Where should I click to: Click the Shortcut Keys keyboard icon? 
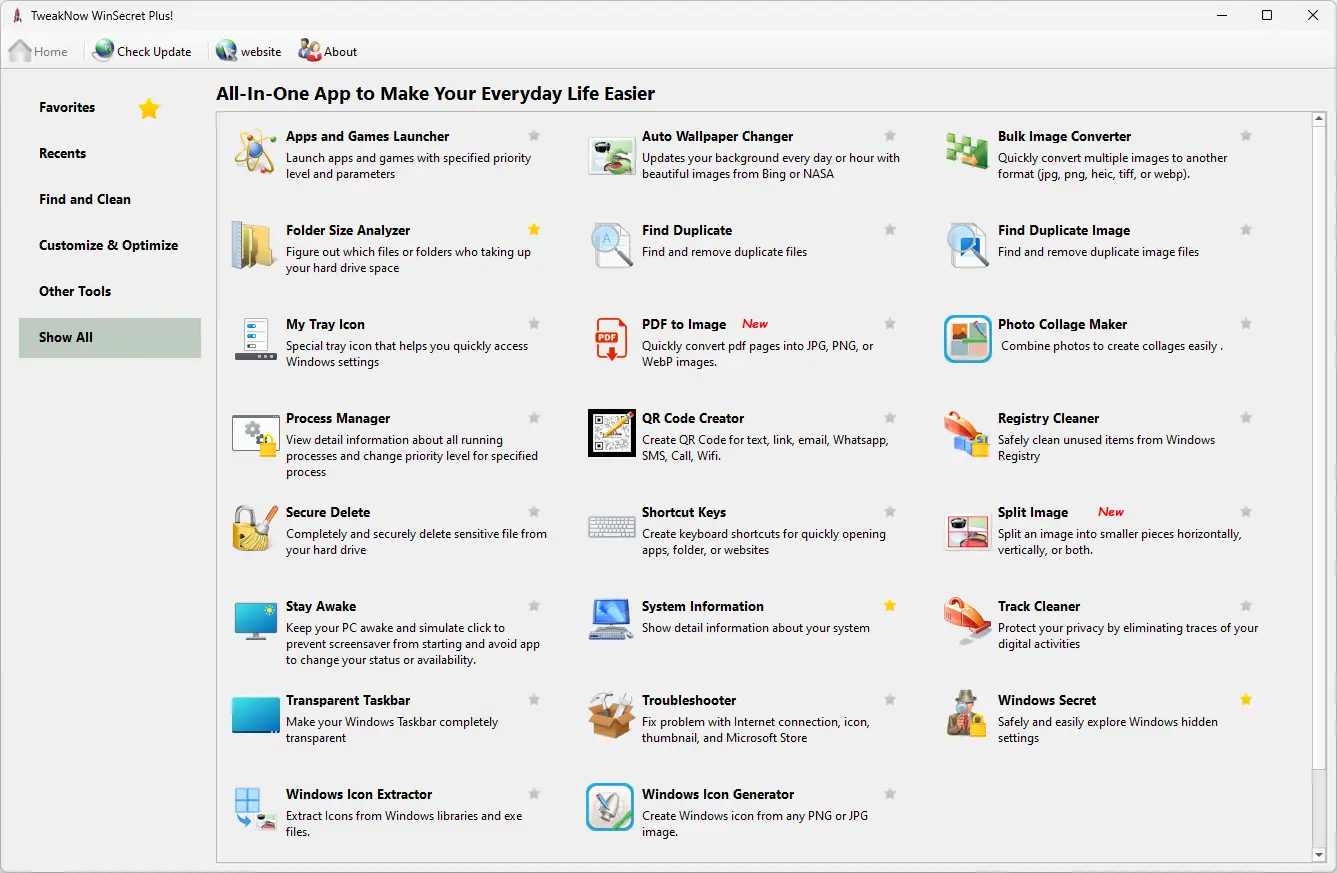(611, 527)
